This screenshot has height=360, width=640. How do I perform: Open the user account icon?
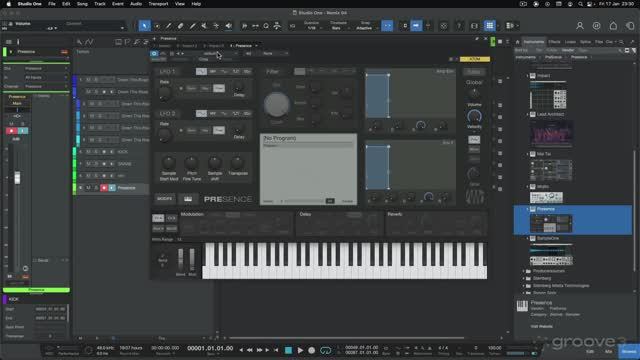coord(580,26)
